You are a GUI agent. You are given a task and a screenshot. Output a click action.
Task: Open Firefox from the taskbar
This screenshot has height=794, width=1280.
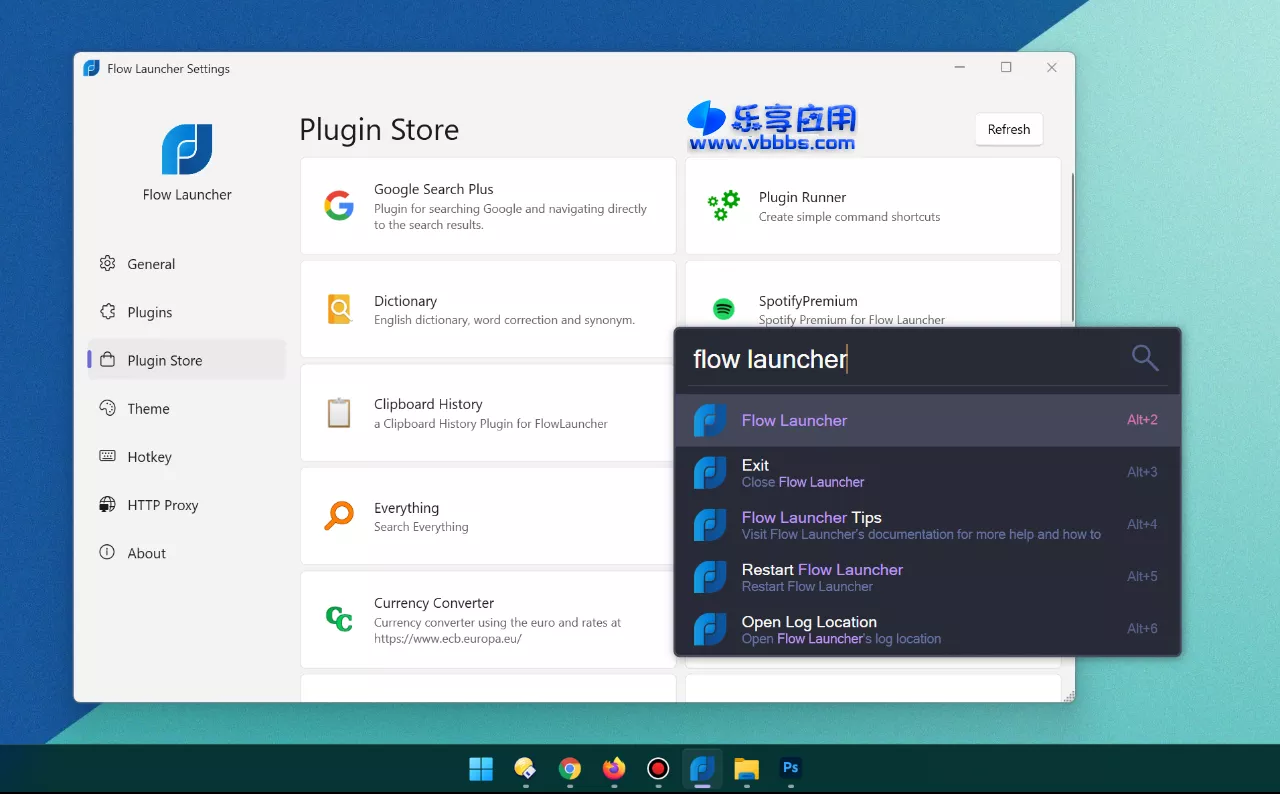(x=613, y=769)
